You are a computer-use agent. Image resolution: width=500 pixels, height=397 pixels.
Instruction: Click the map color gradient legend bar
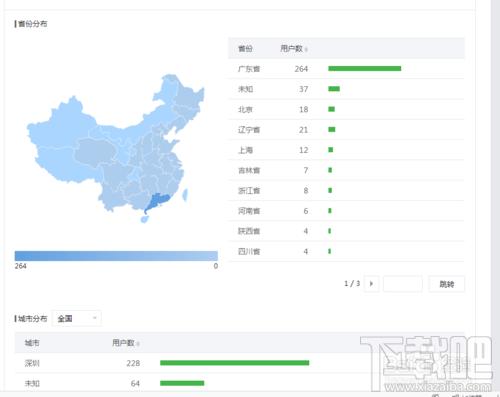(x=116, y=256)
